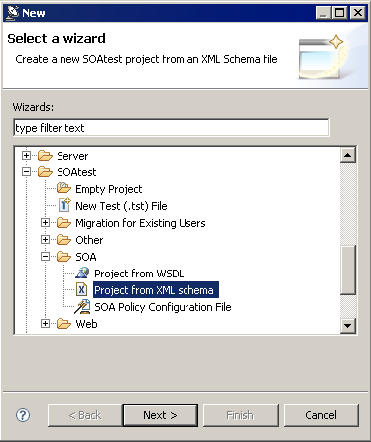Select the Project from WSDL entry
The width and height of the screenshot is (371, 442).
pos(139,273)
